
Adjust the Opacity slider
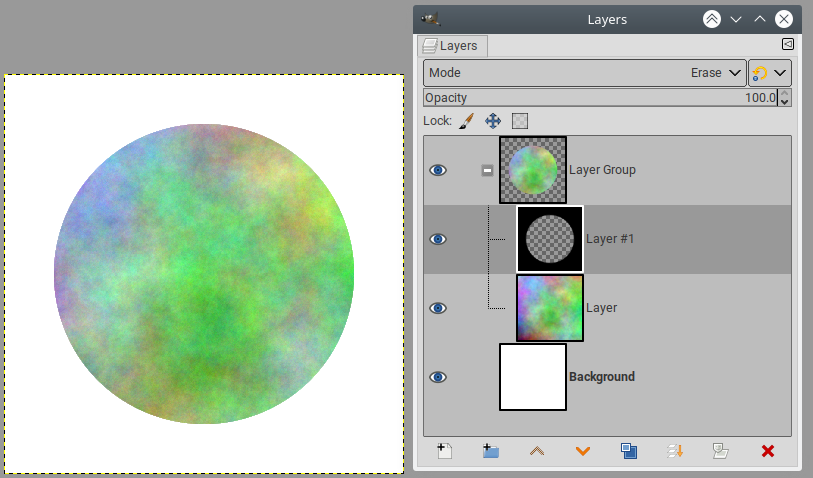(600, 98)
